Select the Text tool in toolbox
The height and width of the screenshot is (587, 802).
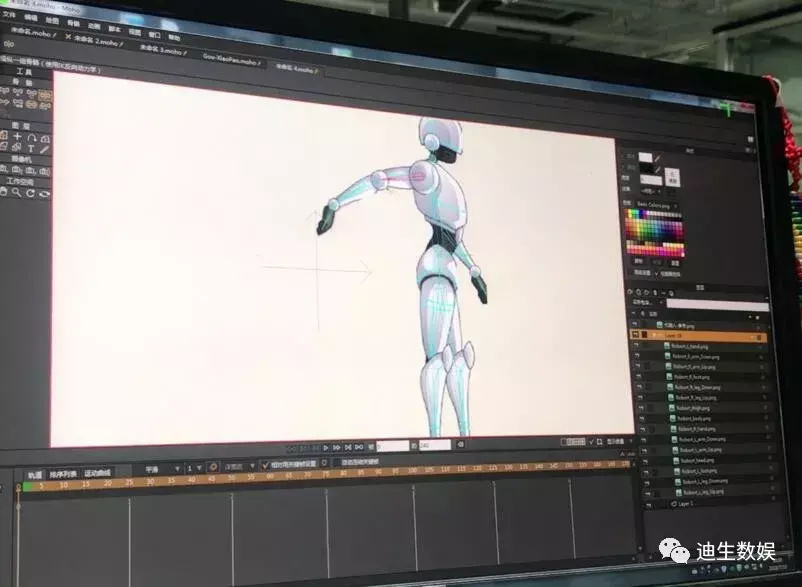[x=31, y=148]
